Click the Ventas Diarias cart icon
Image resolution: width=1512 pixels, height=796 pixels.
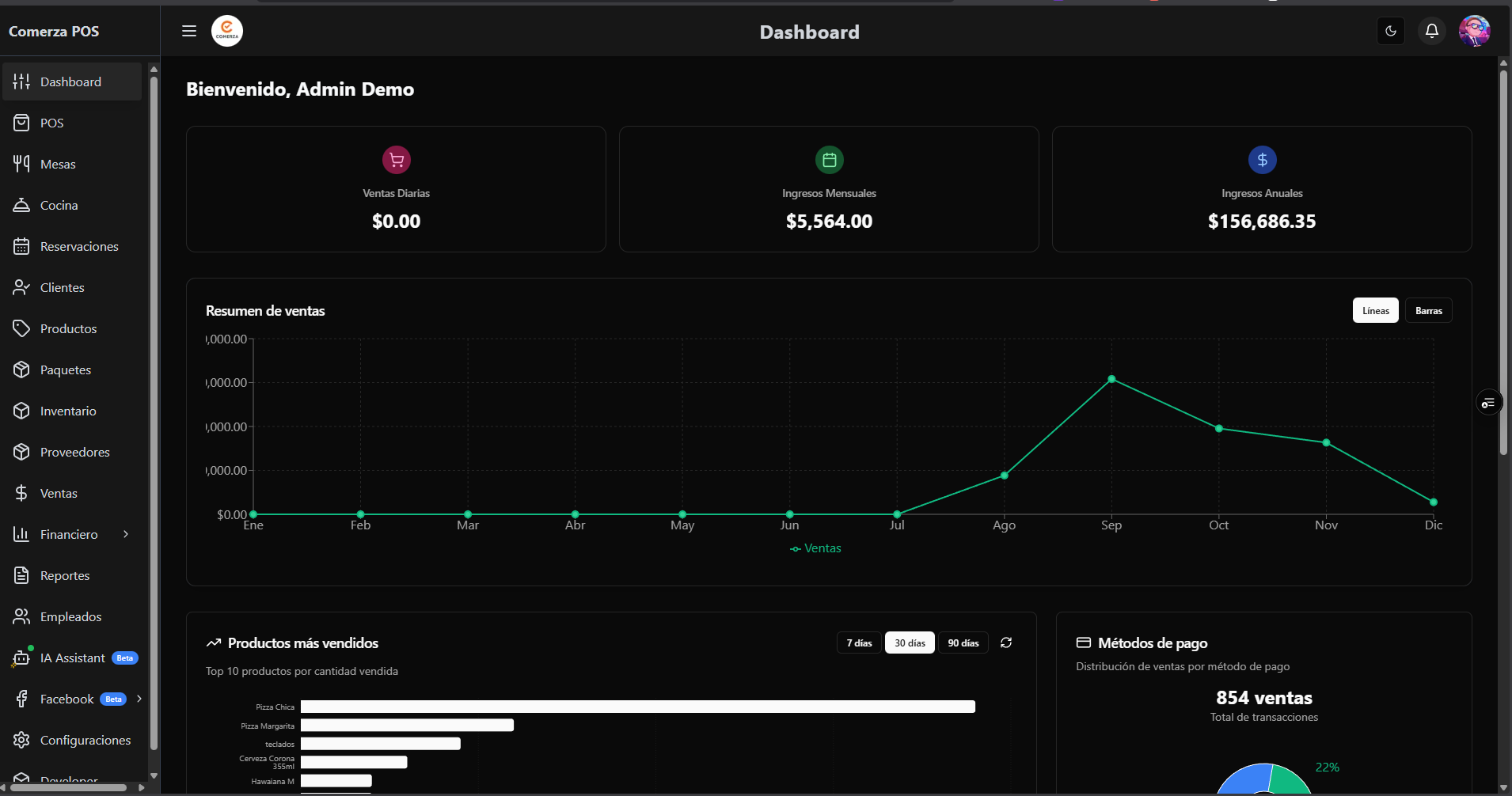tap(397, 160)
